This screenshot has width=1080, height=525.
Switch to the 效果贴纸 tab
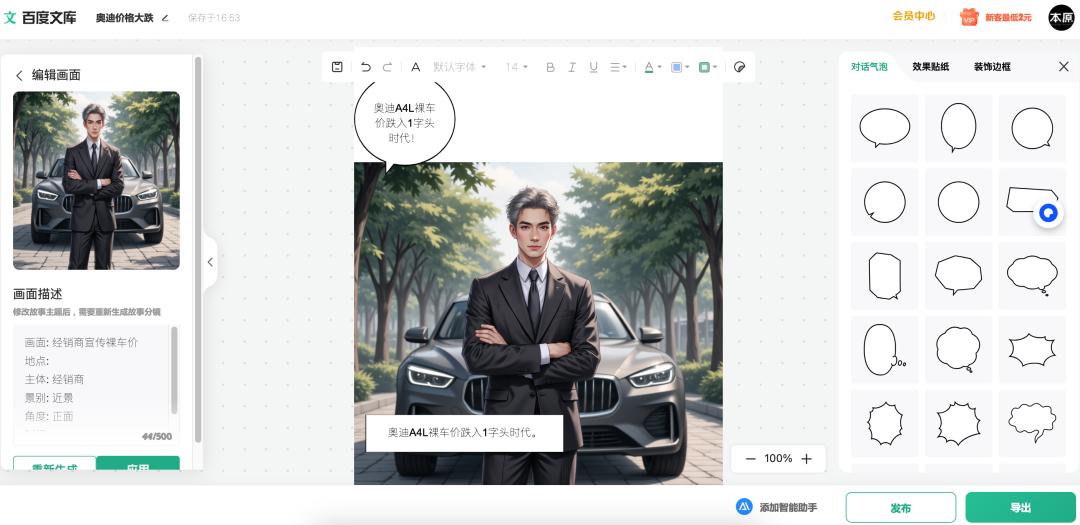tap(930, 67)
